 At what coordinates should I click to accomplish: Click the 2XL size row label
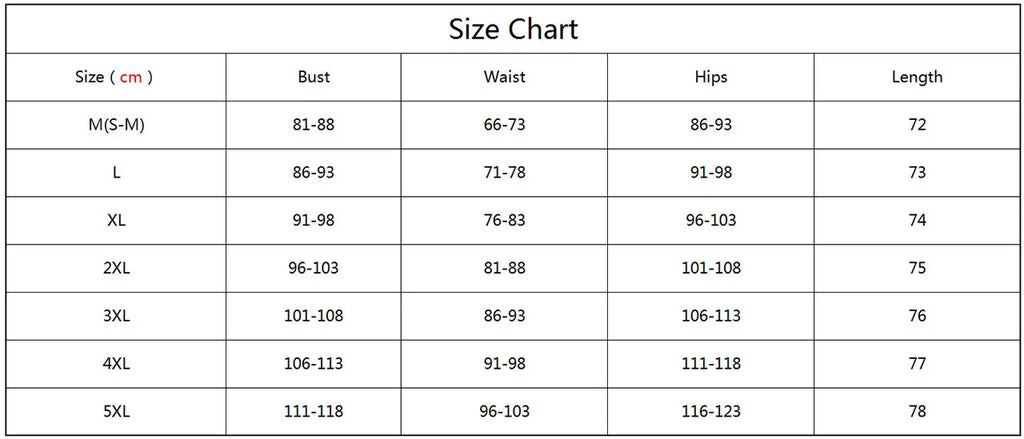click(116, 268)
